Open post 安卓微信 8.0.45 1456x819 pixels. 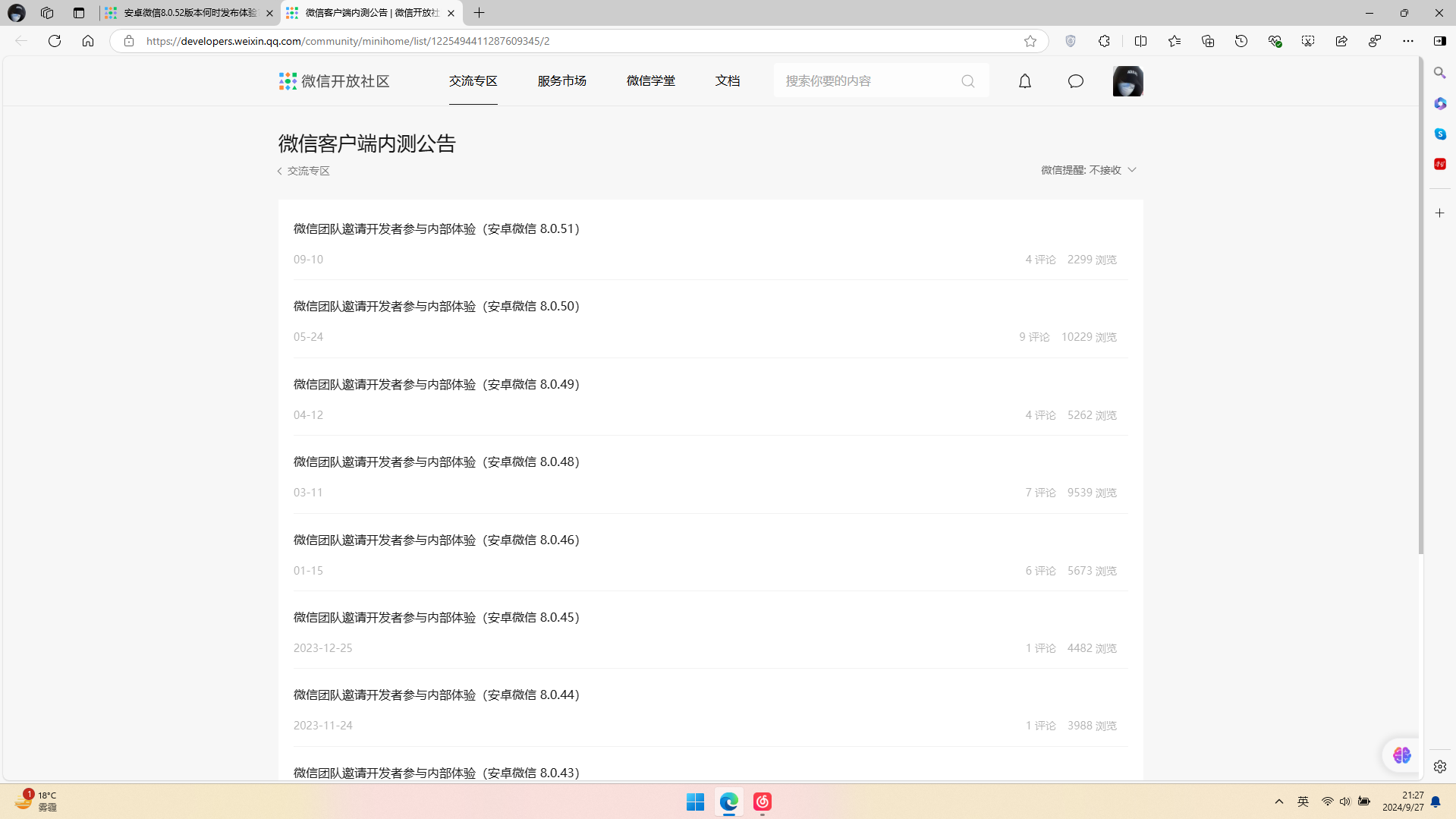pos(436,617)
